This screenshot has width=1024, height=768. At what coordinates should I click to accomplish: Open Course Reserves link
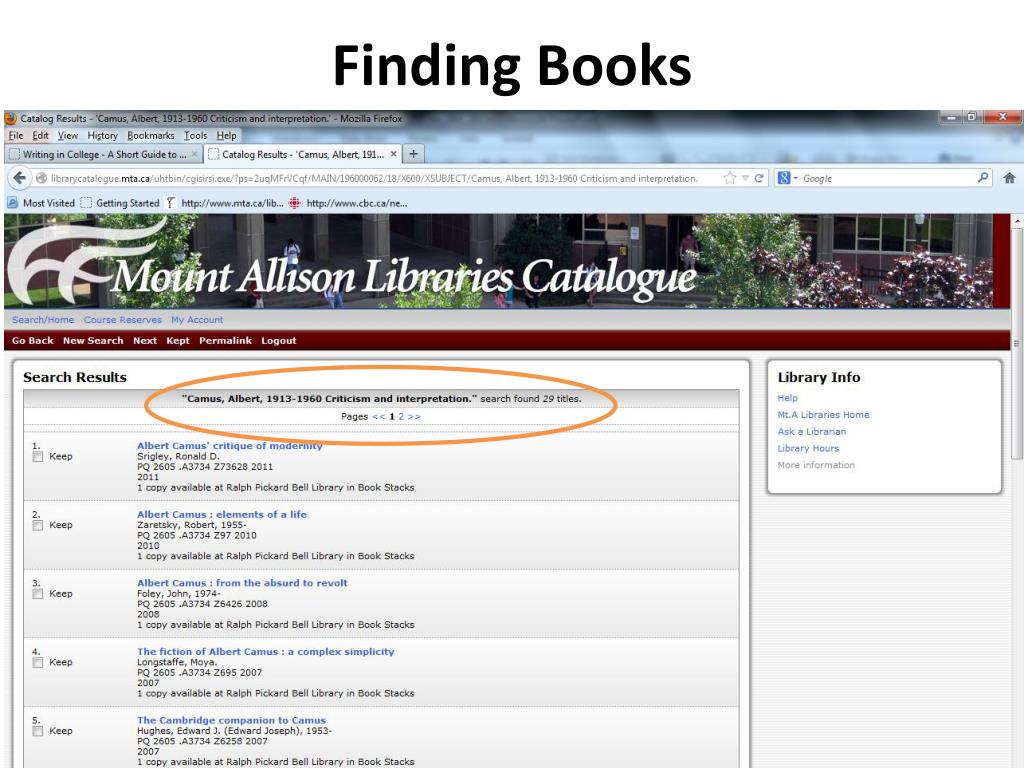pyautogui.click(x=123, y=320)
